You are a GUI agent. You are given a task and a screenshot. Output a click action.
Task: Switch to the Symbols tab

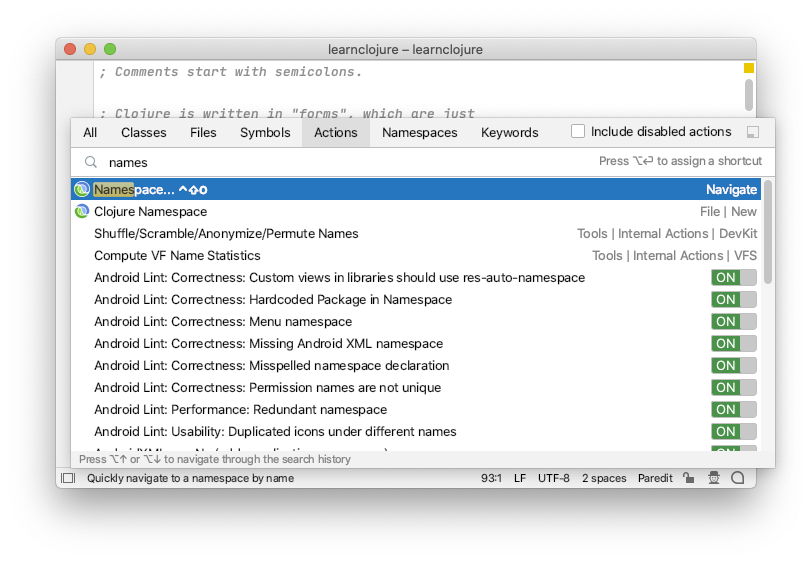point(265,133)
